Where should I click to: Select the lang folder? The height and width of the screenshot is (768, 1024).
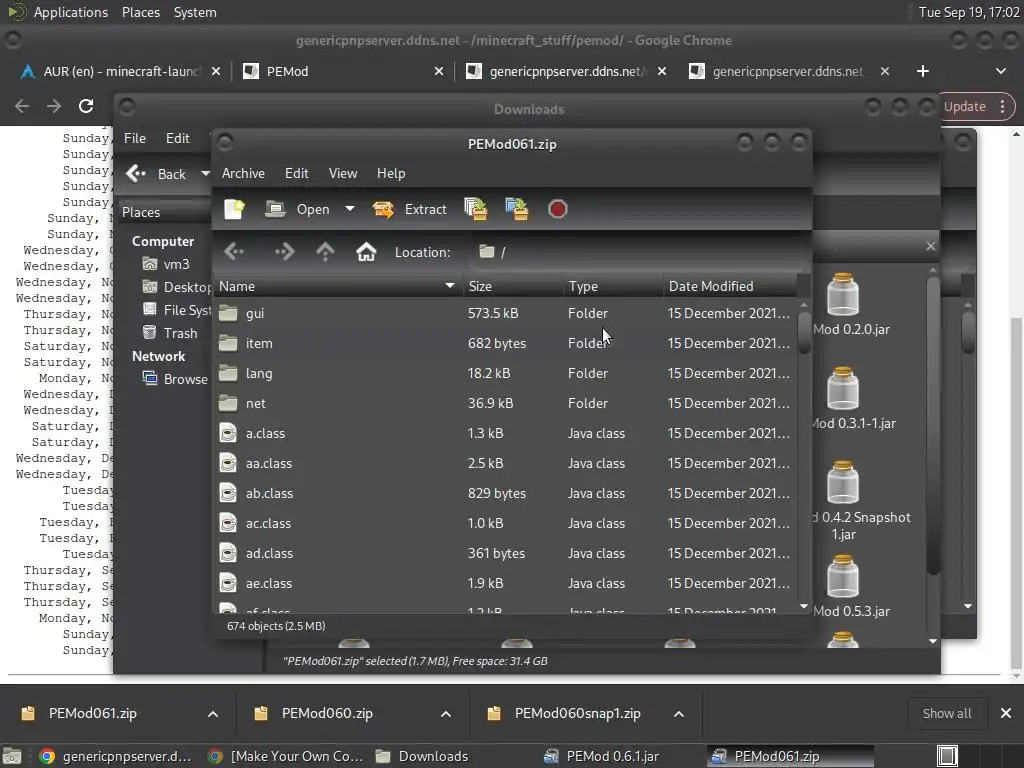[505, 374]
